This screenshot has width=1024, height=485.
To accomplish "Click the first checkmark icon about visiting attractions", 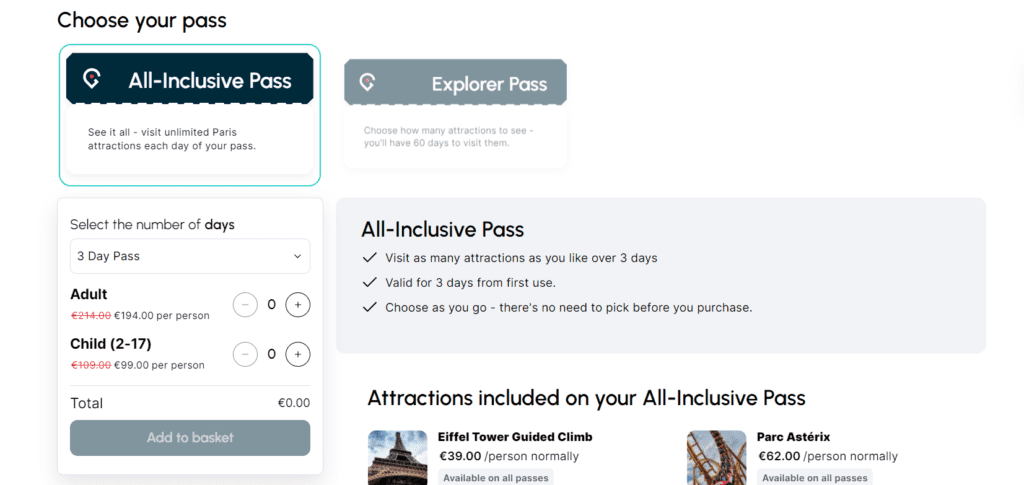I will tap(370, 258).
